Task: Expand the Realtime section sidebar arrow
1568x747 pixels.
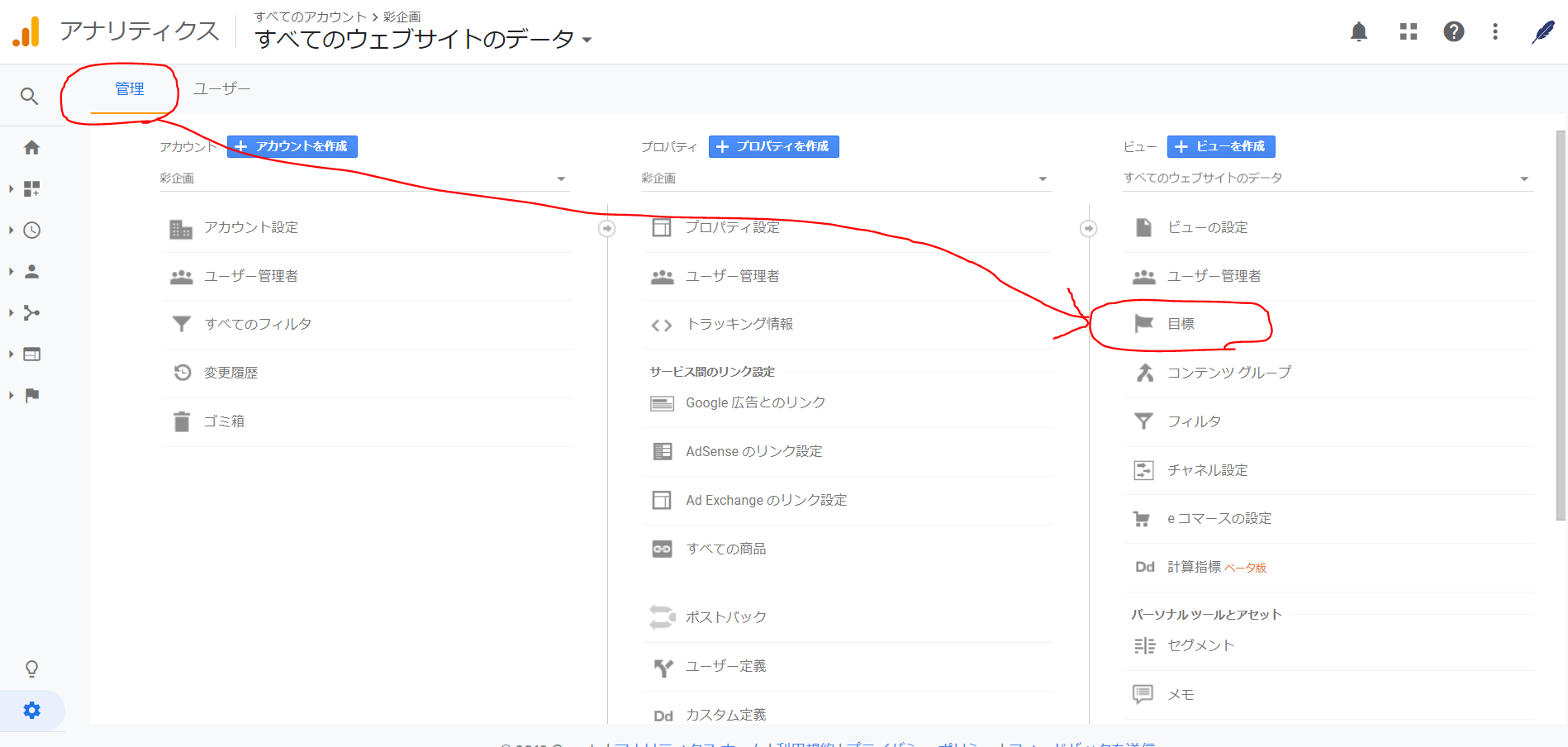Action: tap(11, 231)
